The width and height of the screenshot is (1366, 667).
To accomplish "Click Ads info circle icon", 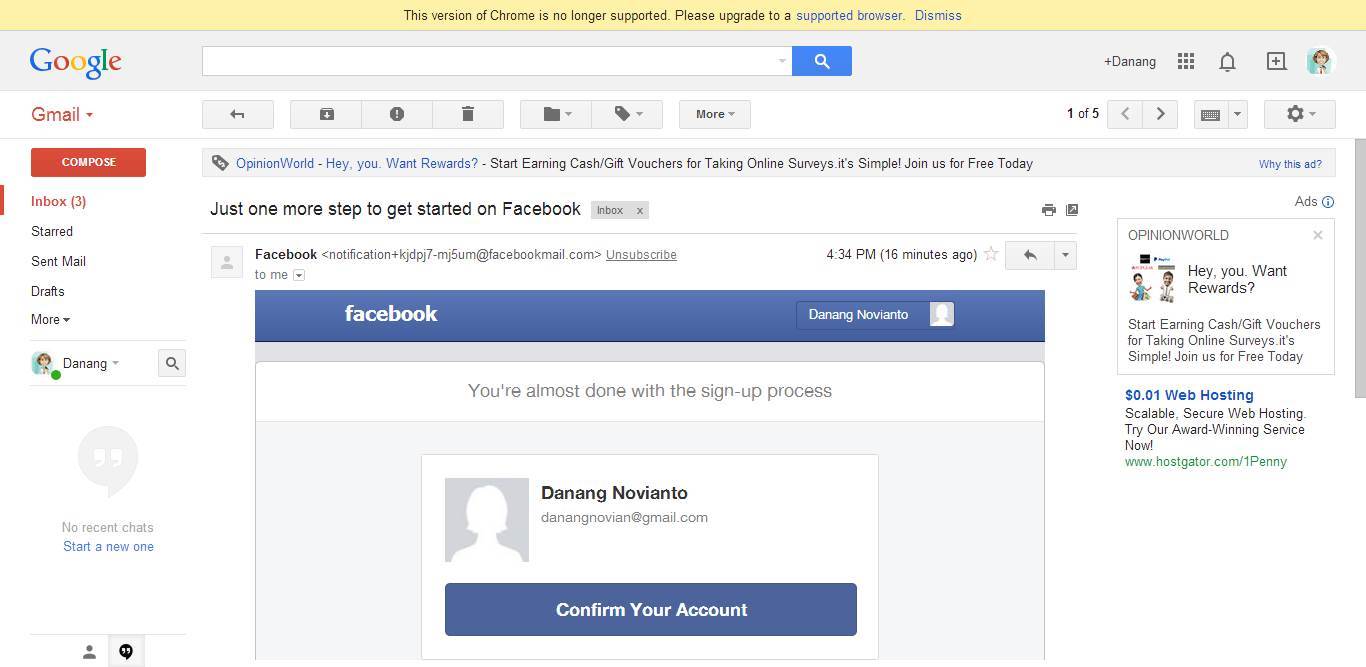I will point(1328,202).
